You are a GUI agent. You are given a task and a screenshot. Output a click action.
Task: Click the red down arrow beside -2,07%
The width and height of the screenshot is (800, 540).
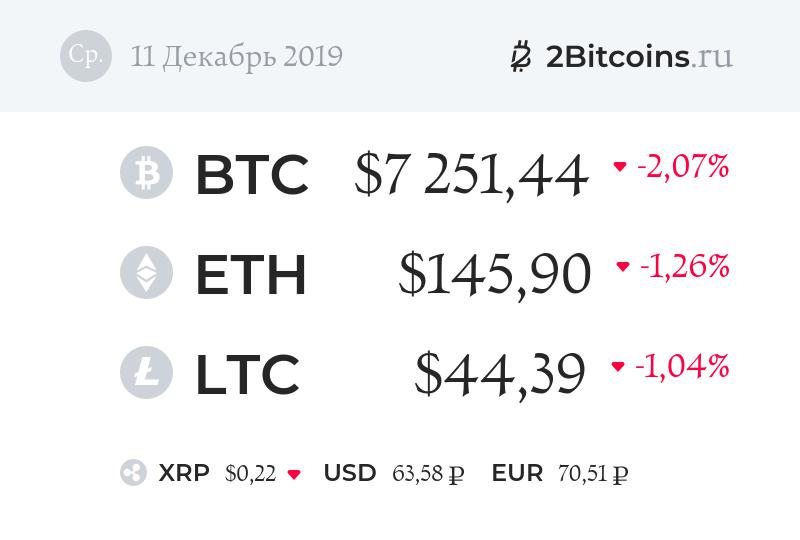[x=620, y=167]
